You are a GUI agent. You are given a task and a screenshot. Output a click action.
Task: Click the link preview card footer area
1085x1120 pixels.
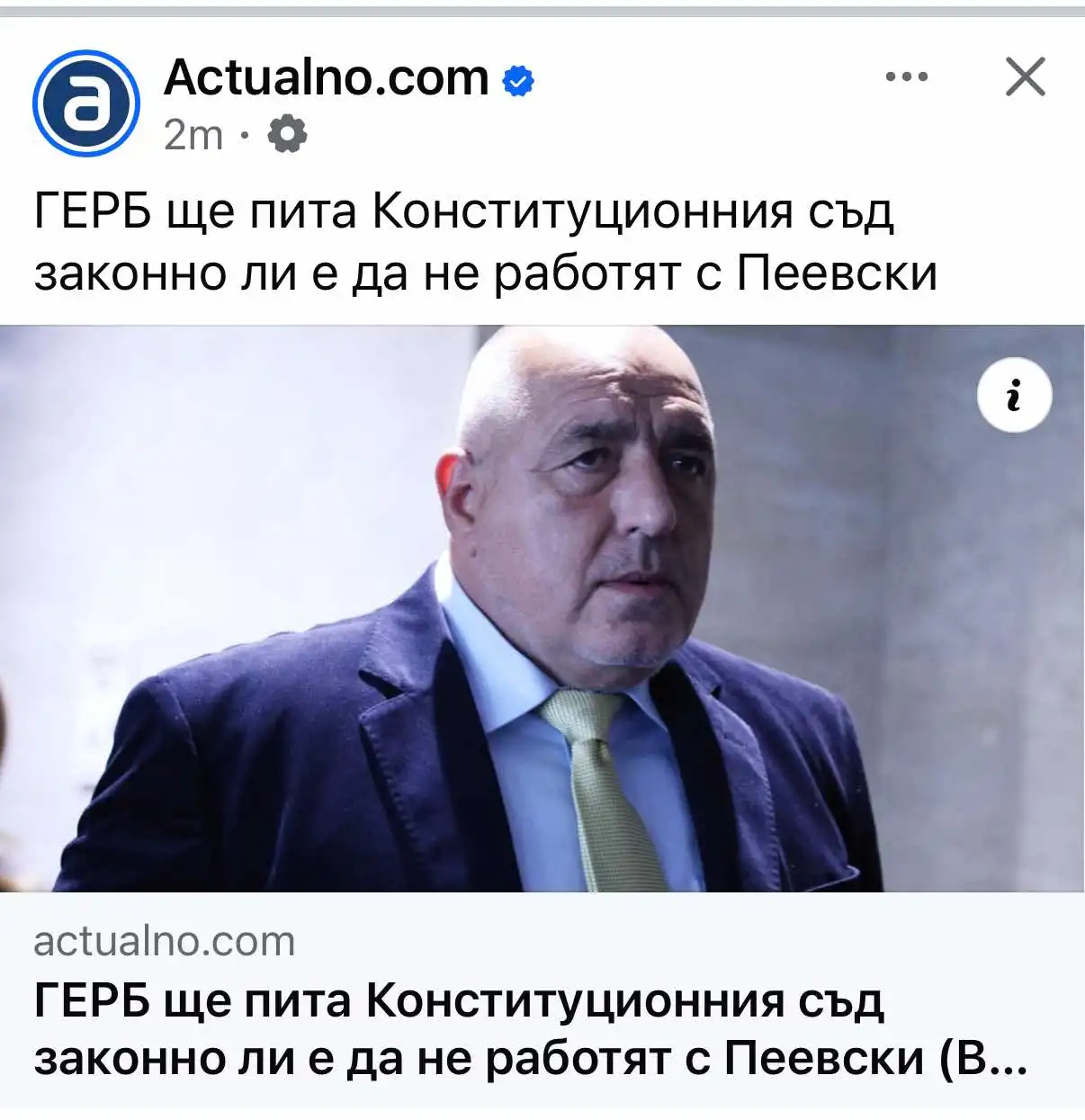pyautogui.click(x=542, y=1000)
